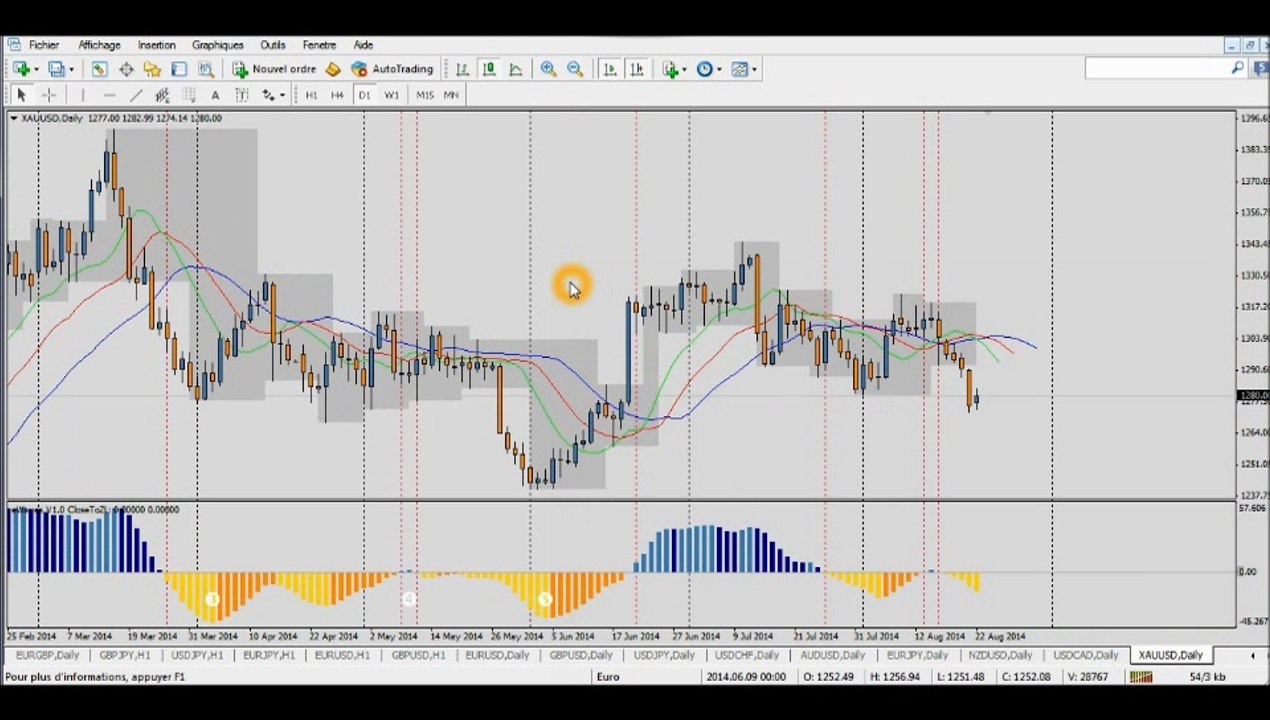The image size is (1270, 720).
Task: Click the Nouvel ordre button
Action: click(x=275, y=69)
